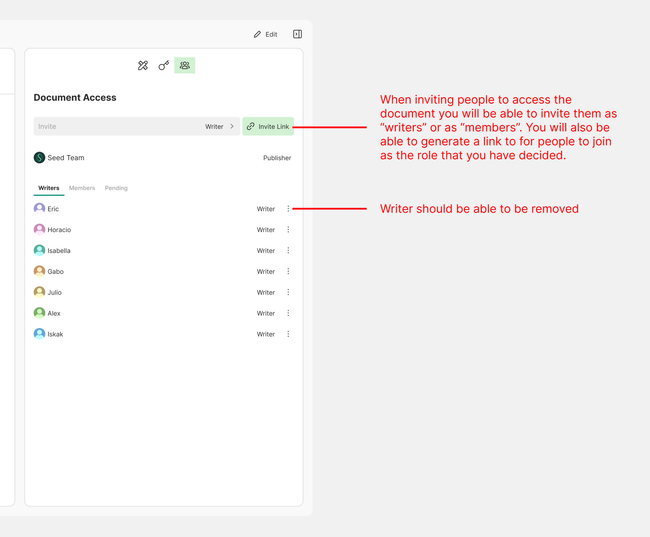Open Gabo's three-dot options menu

[288, 272]
